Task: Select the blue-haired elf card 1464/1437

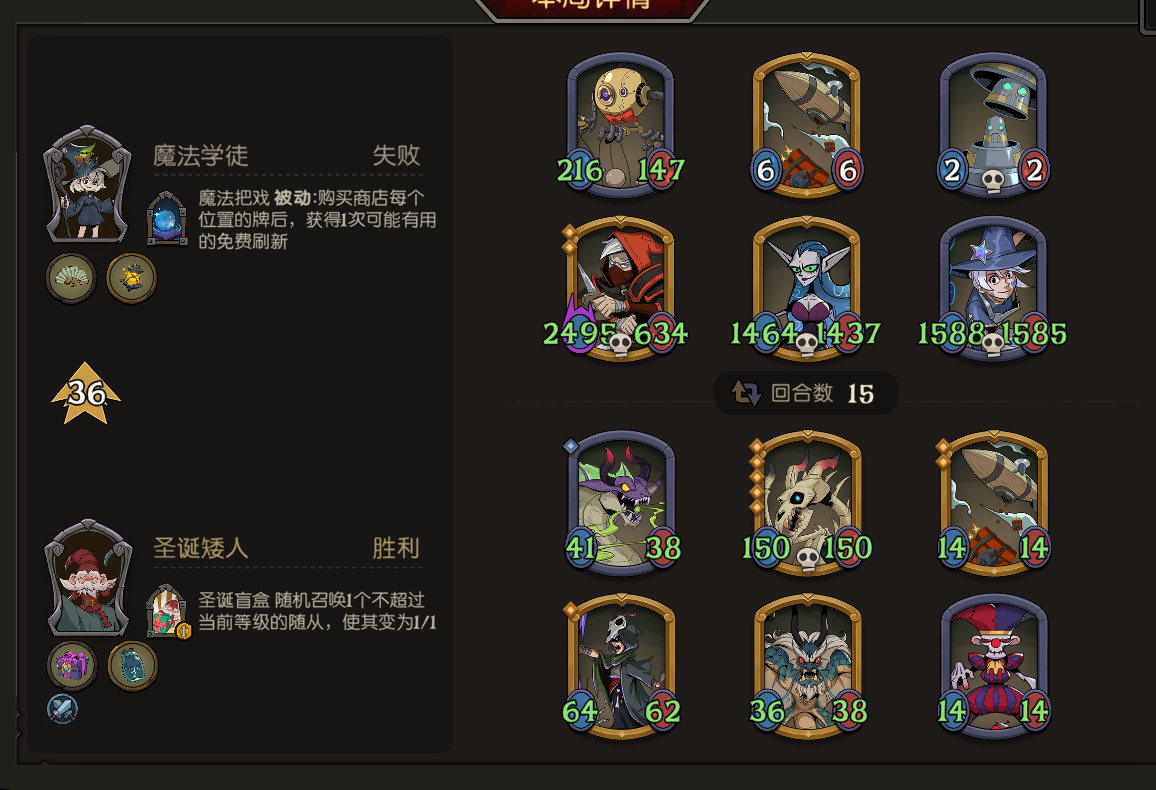Action: click(x=806, y=289)
